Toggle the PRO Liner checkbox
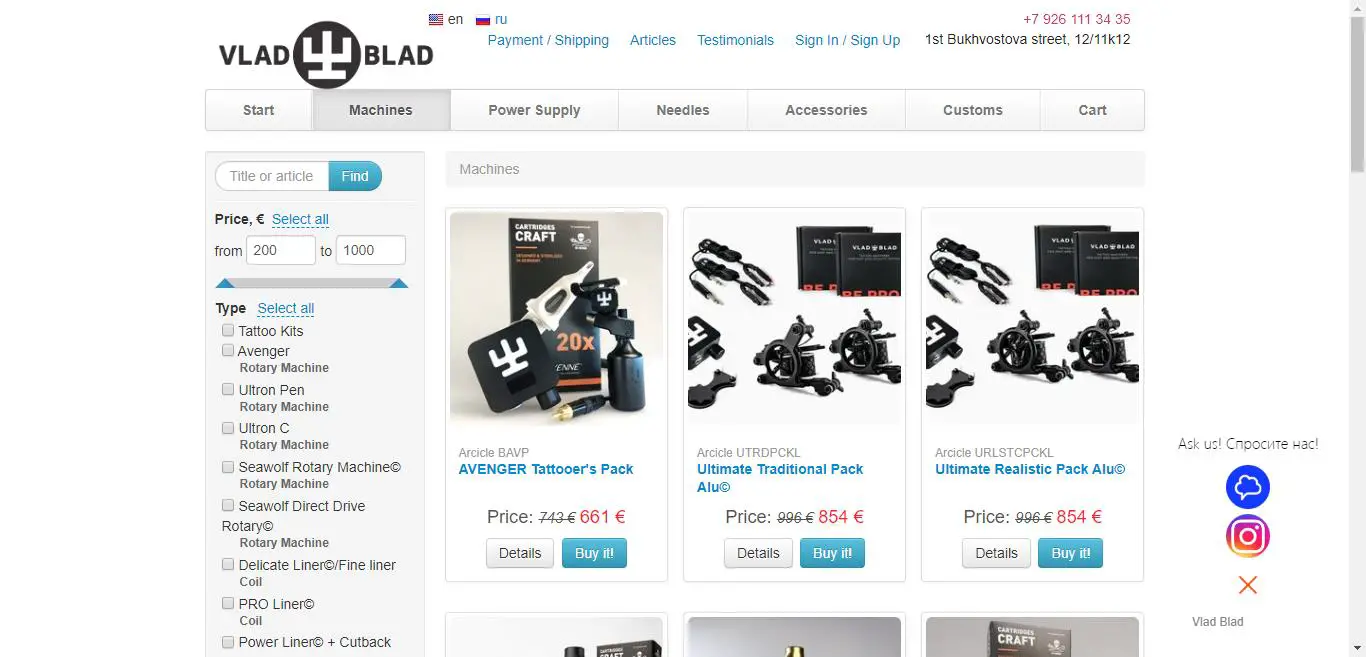This screenshot has height=657, width=1366. [x=228, y=603]
